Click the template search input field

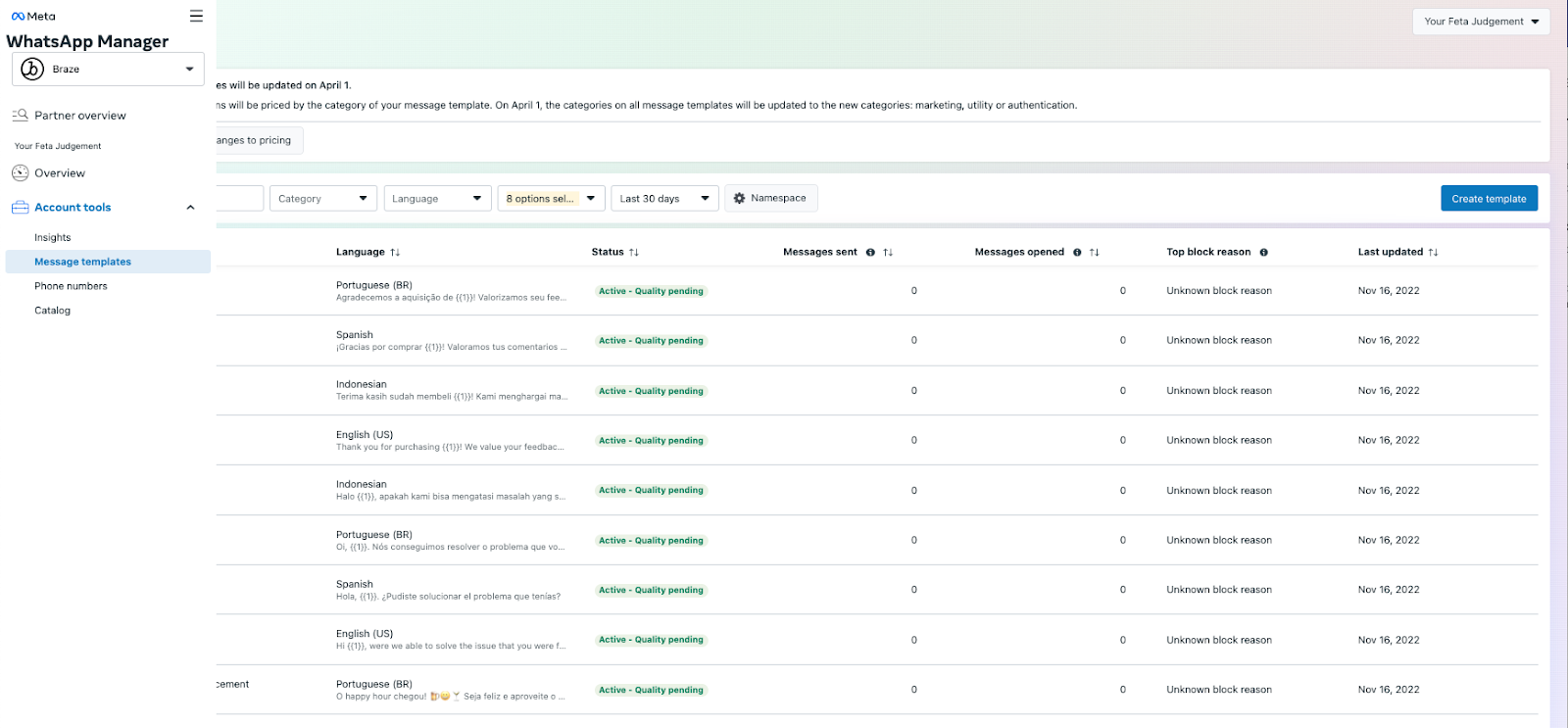point(240,199)
